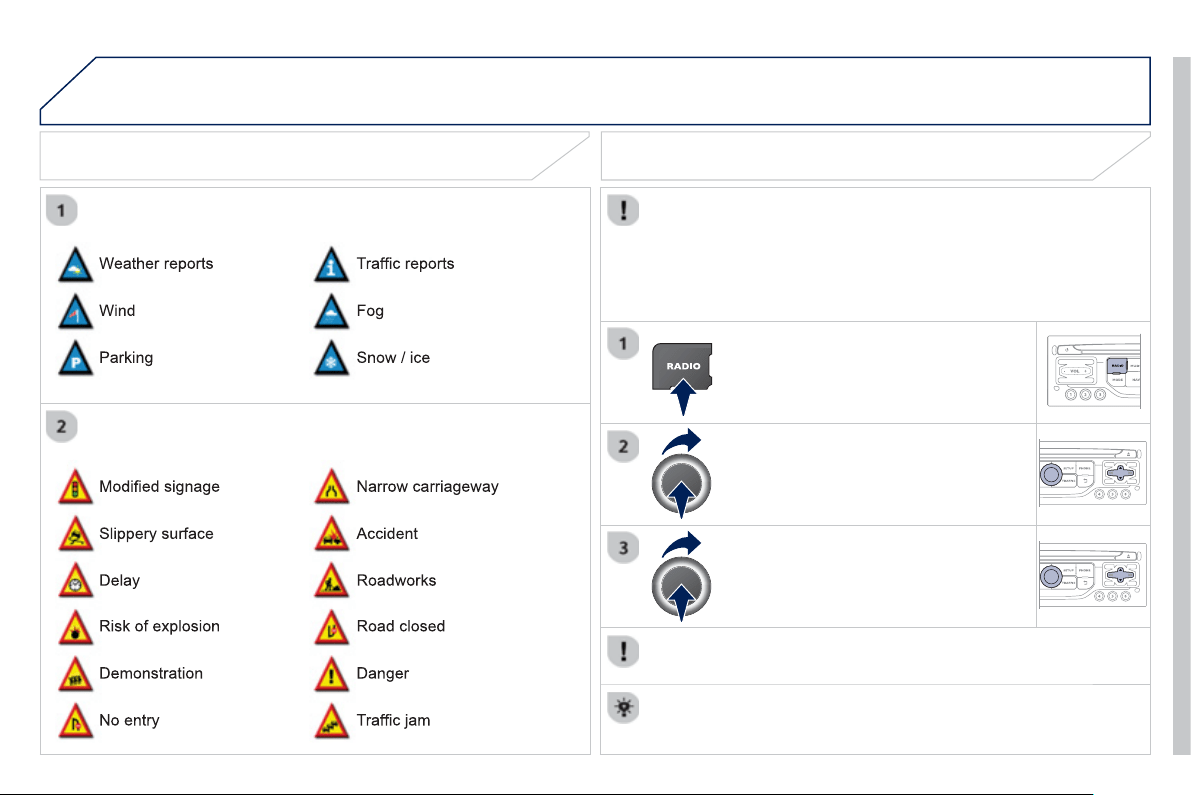The image size is (1192, 795).
Task: Click the "Traffic reports" label
Action: pyautogui.click(x=405, y=264)
